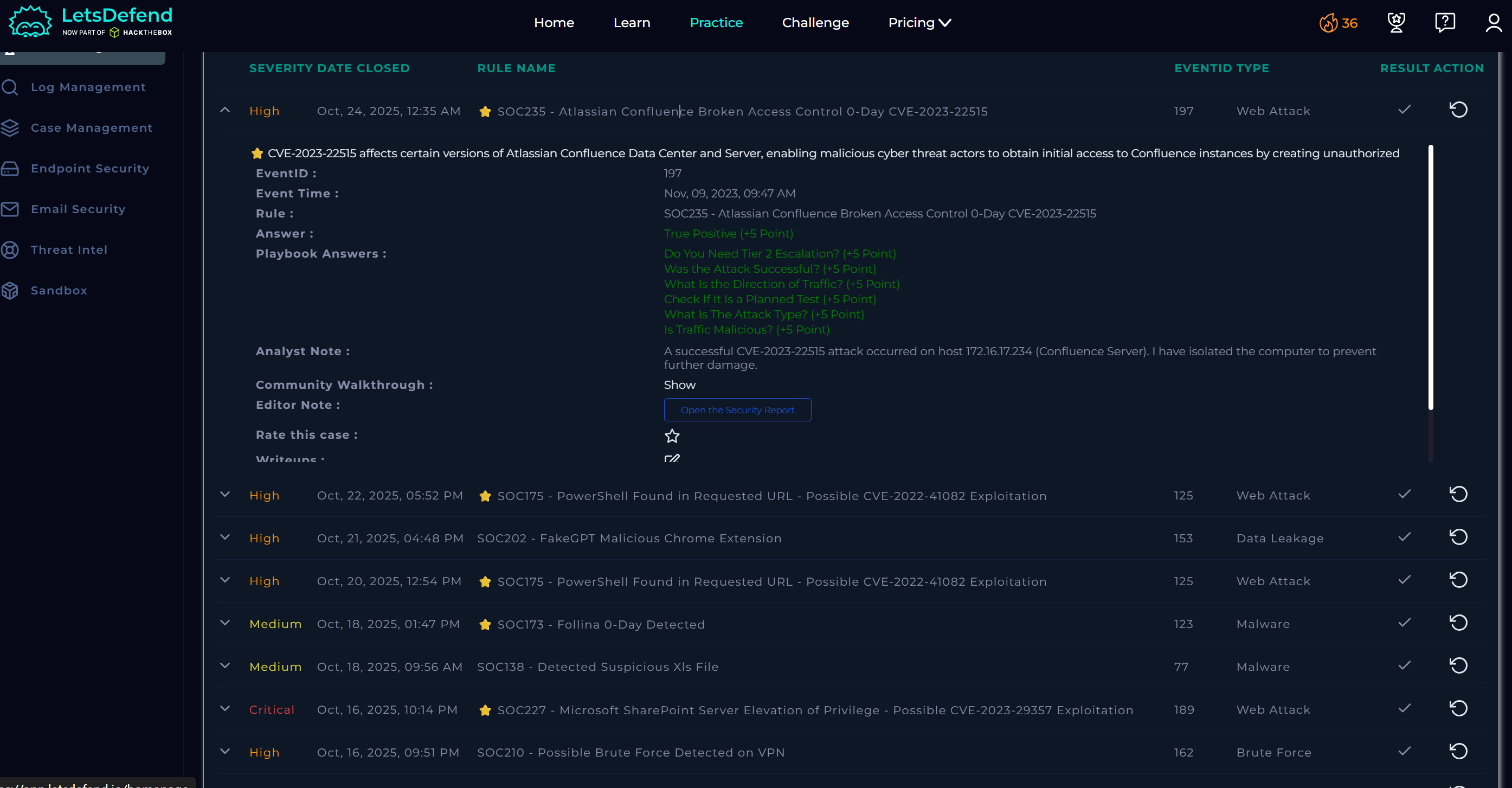This screenshot has height=788, width=1512.
Task: Click the SOC202 FakeGPT Malicious Chrome Extension title
Action: point(629,539)
